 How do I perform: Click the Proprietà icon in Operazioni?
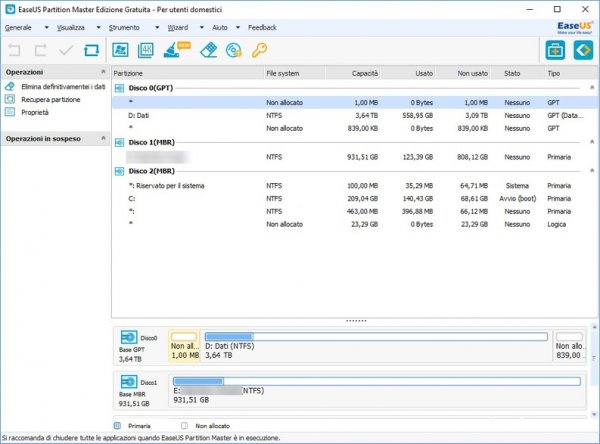point(10,112)
